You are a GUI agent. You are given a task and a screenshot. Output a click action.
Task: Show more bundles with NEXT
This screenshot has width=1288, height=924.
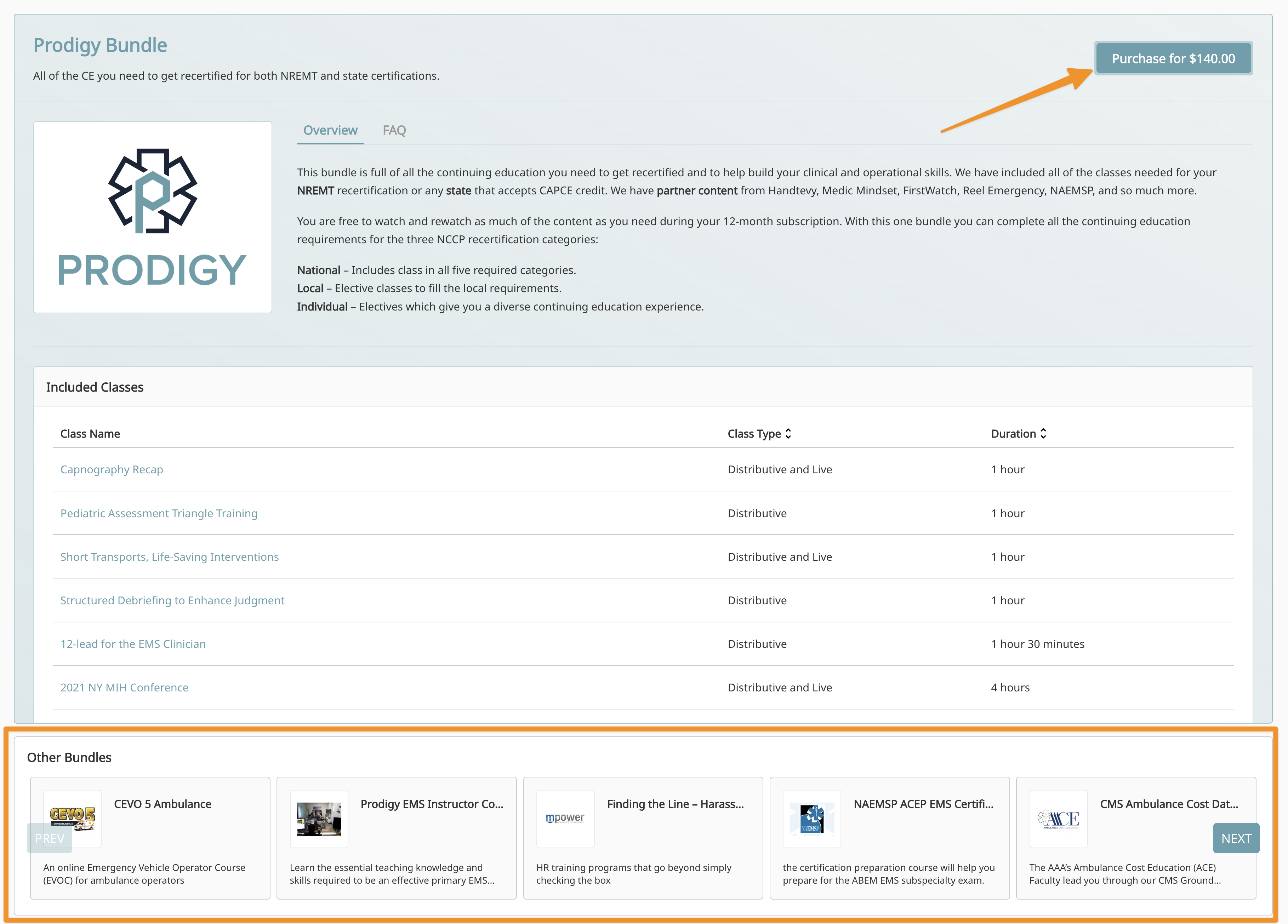(x=1236, y=838)
